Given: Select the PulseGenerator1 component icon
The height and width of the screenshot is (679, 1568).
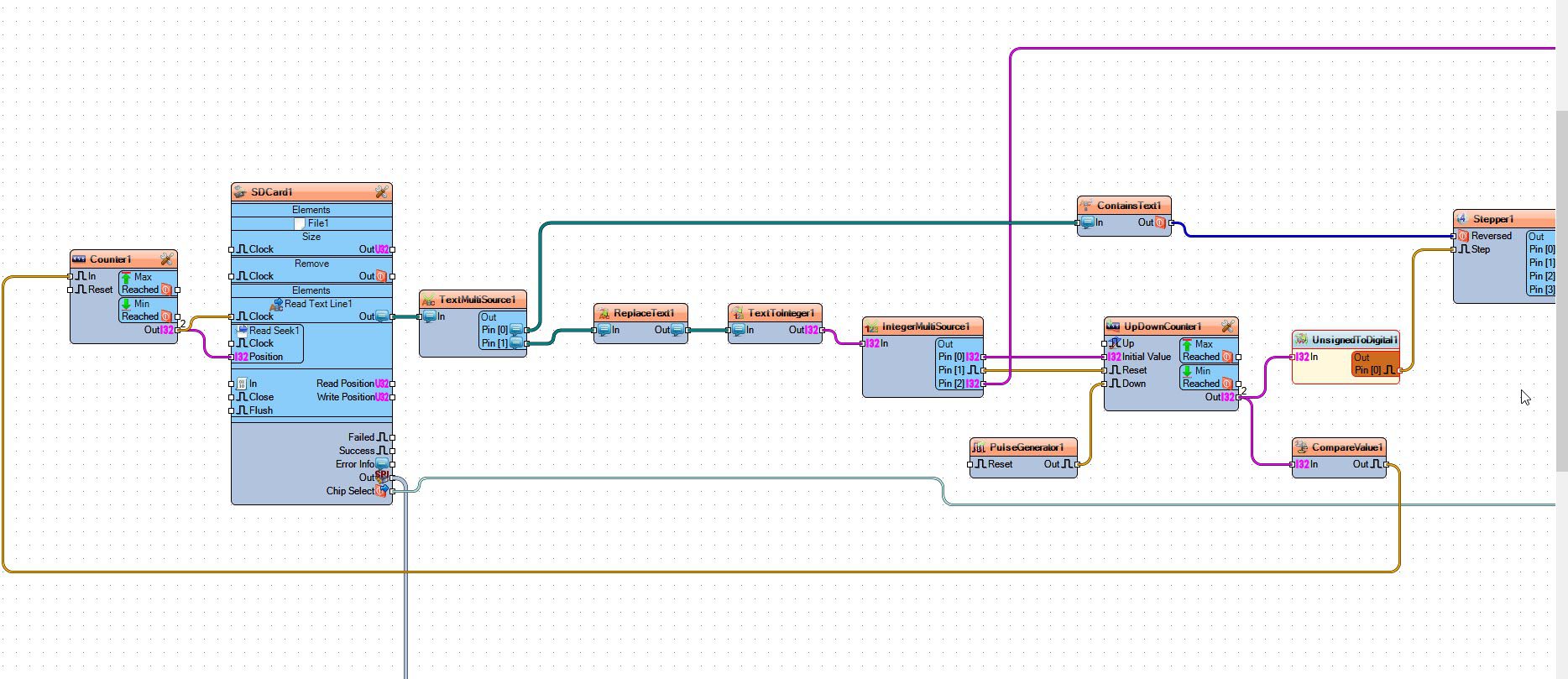Looking at the screenshot, I should [979, 447].
